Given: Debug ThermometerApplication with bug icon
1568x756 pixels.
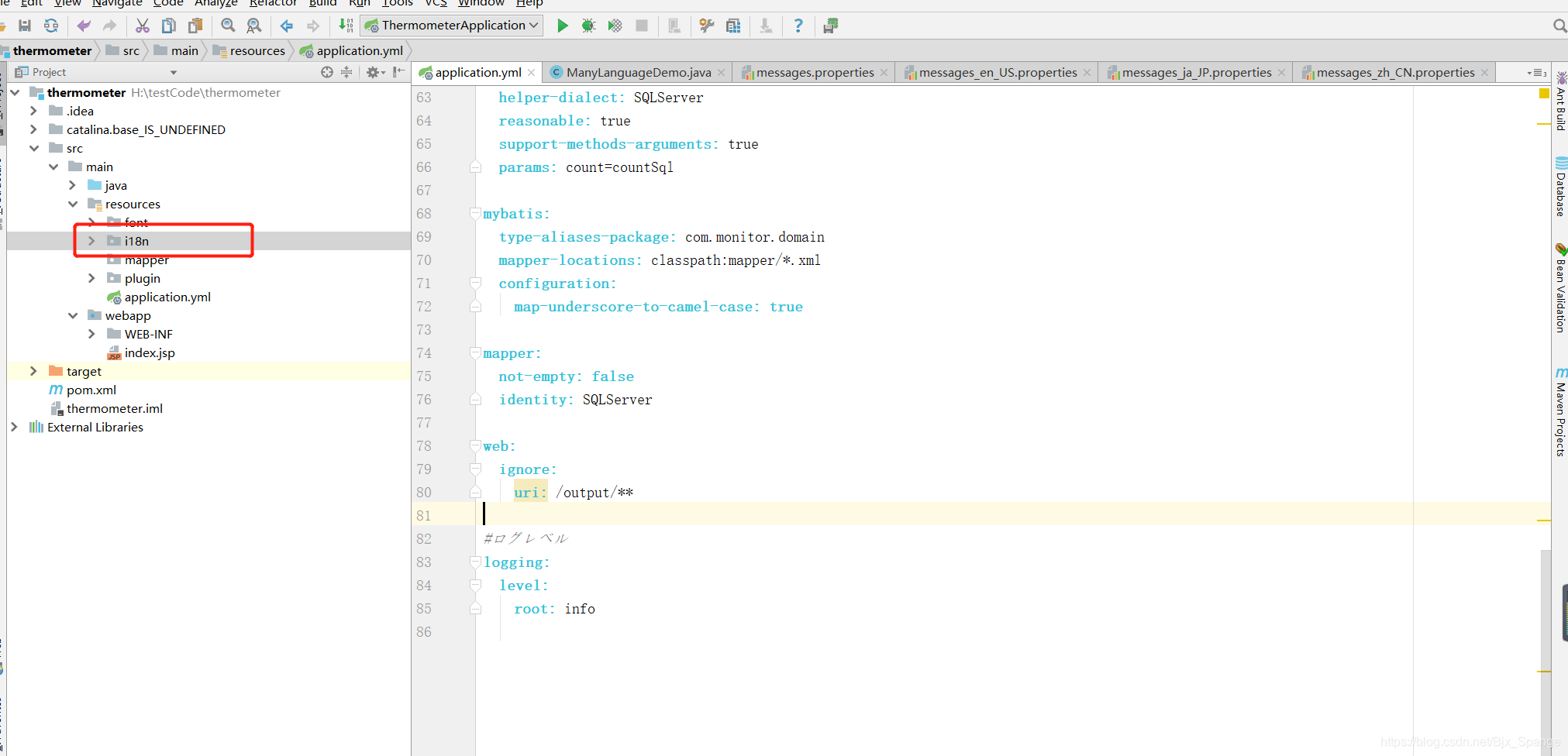Looking at the screenshot, I should pyautogui.click(x=589, y=26).
